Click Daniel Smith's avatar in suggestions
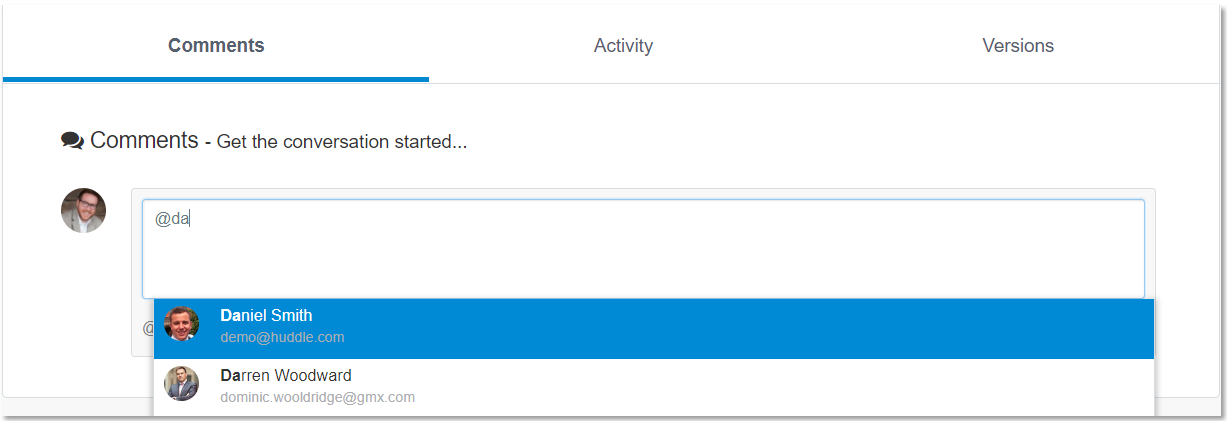 click(182, 324)
